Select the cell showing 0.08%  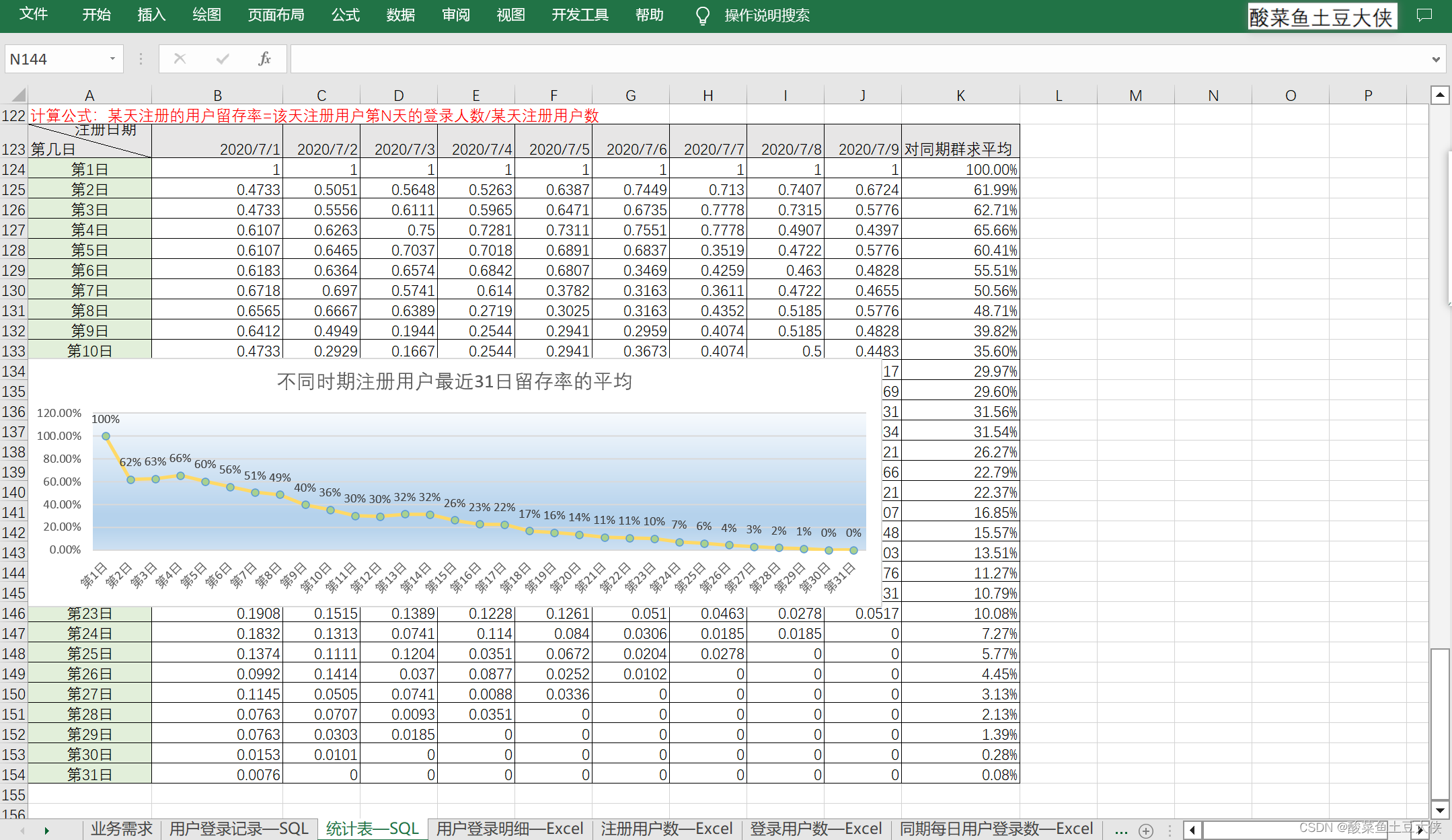960,775
